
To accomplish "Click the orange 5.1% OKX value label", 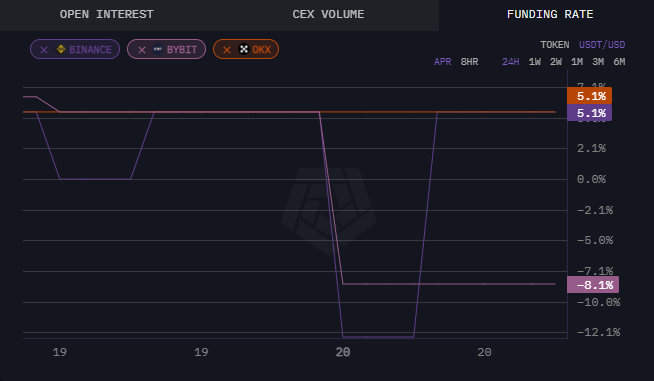I will (x=589, y=96).
